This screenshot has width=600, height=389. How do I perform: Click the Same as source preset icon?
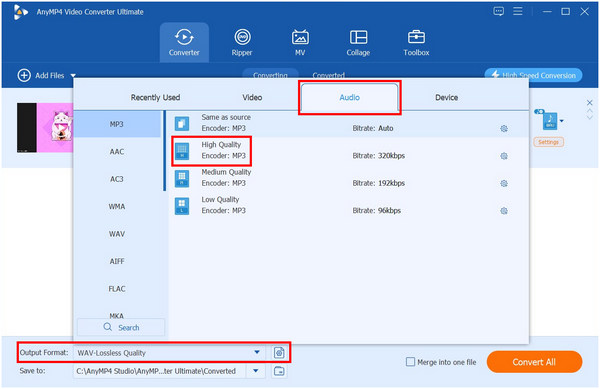(x=182, y=124)
